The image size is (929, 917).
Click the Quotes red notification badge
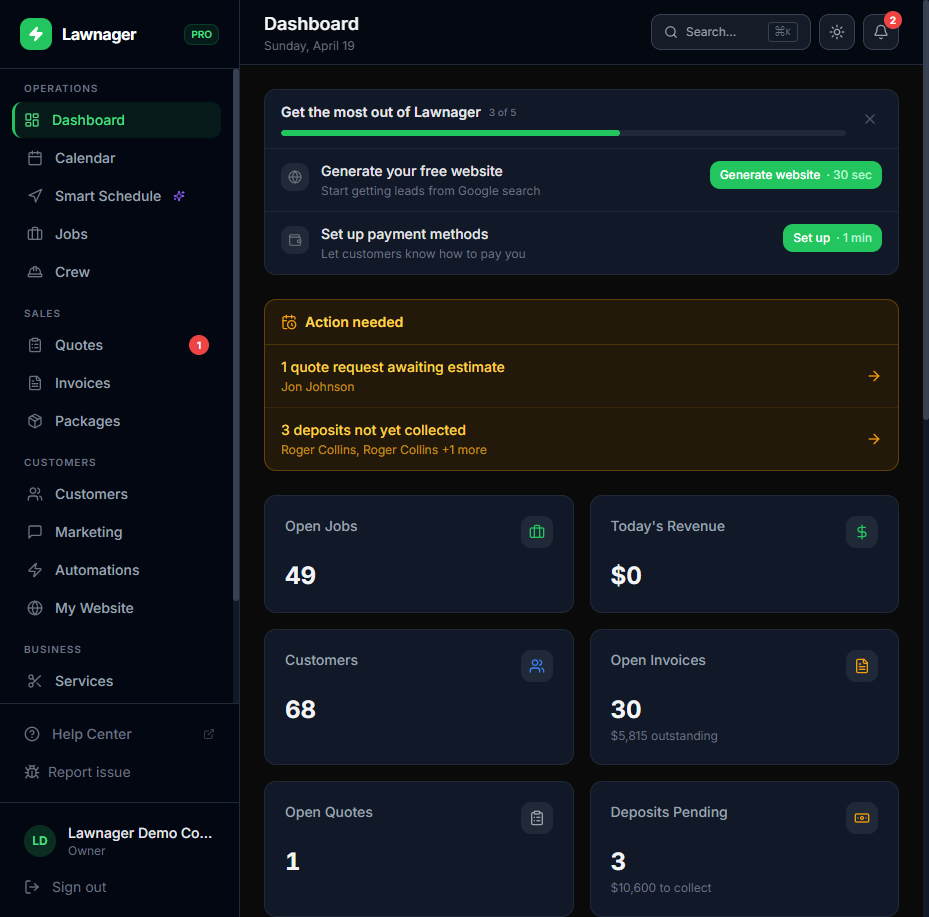(198, 345)
